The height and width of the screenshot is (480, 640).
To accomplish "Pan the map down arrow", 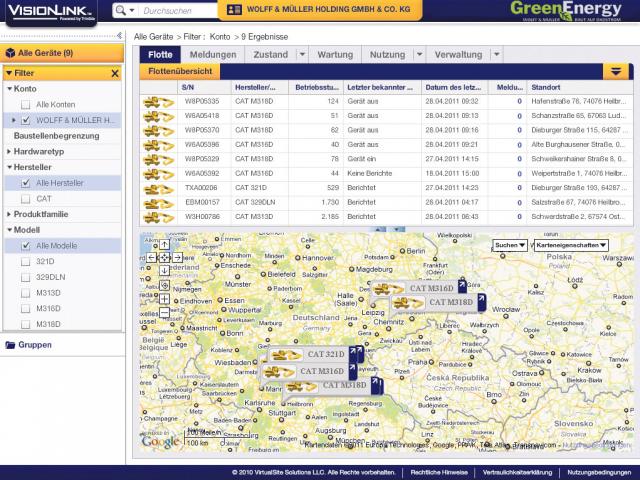I will click(164, 270).
